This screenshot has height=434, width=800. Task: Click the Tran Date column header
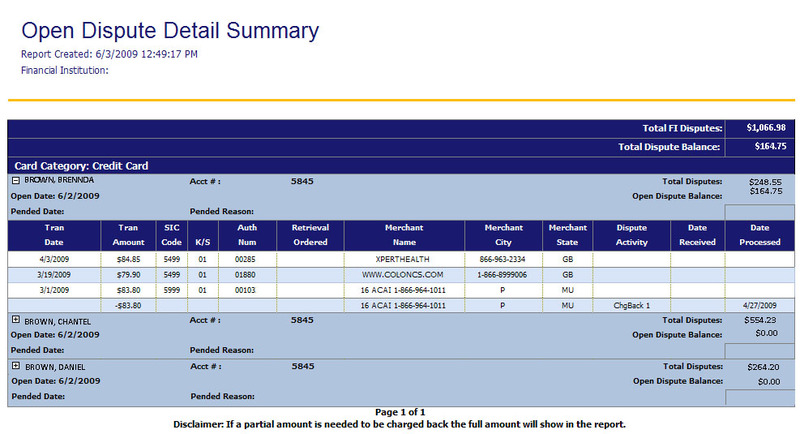point(54,234)
